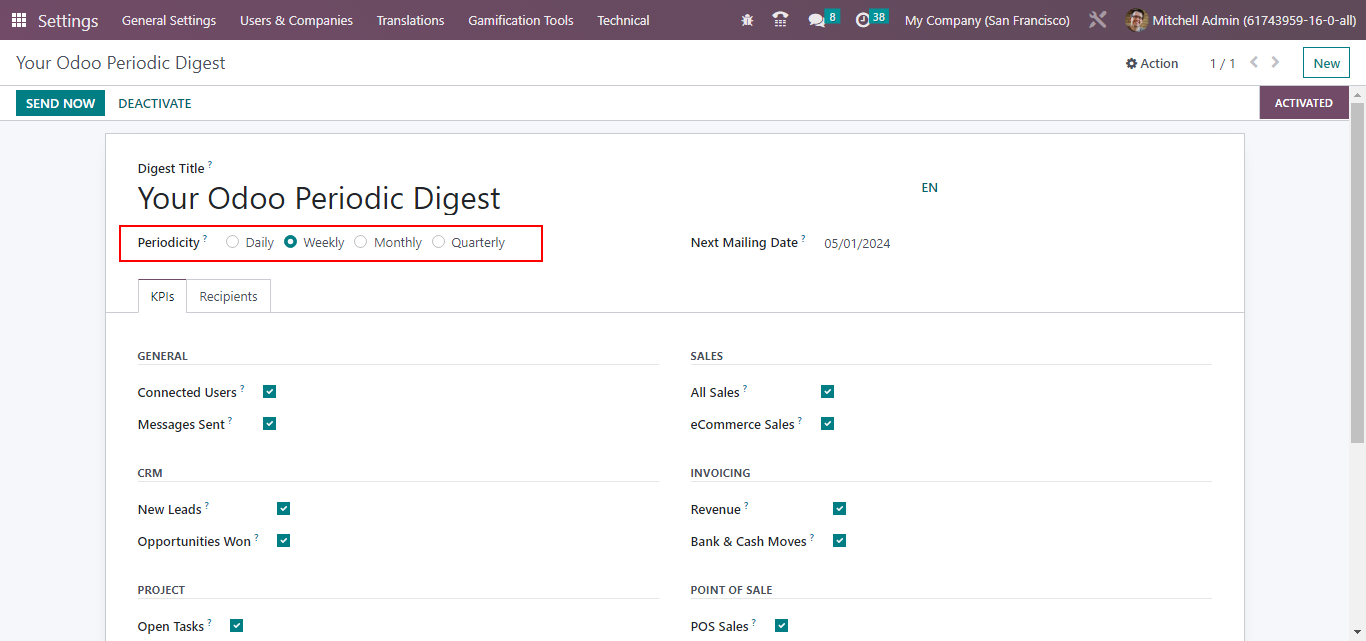Image resolution: width=1366 pixels, height=641 pixels.
Task: Click the Settings app title
Action: point(68,20)
